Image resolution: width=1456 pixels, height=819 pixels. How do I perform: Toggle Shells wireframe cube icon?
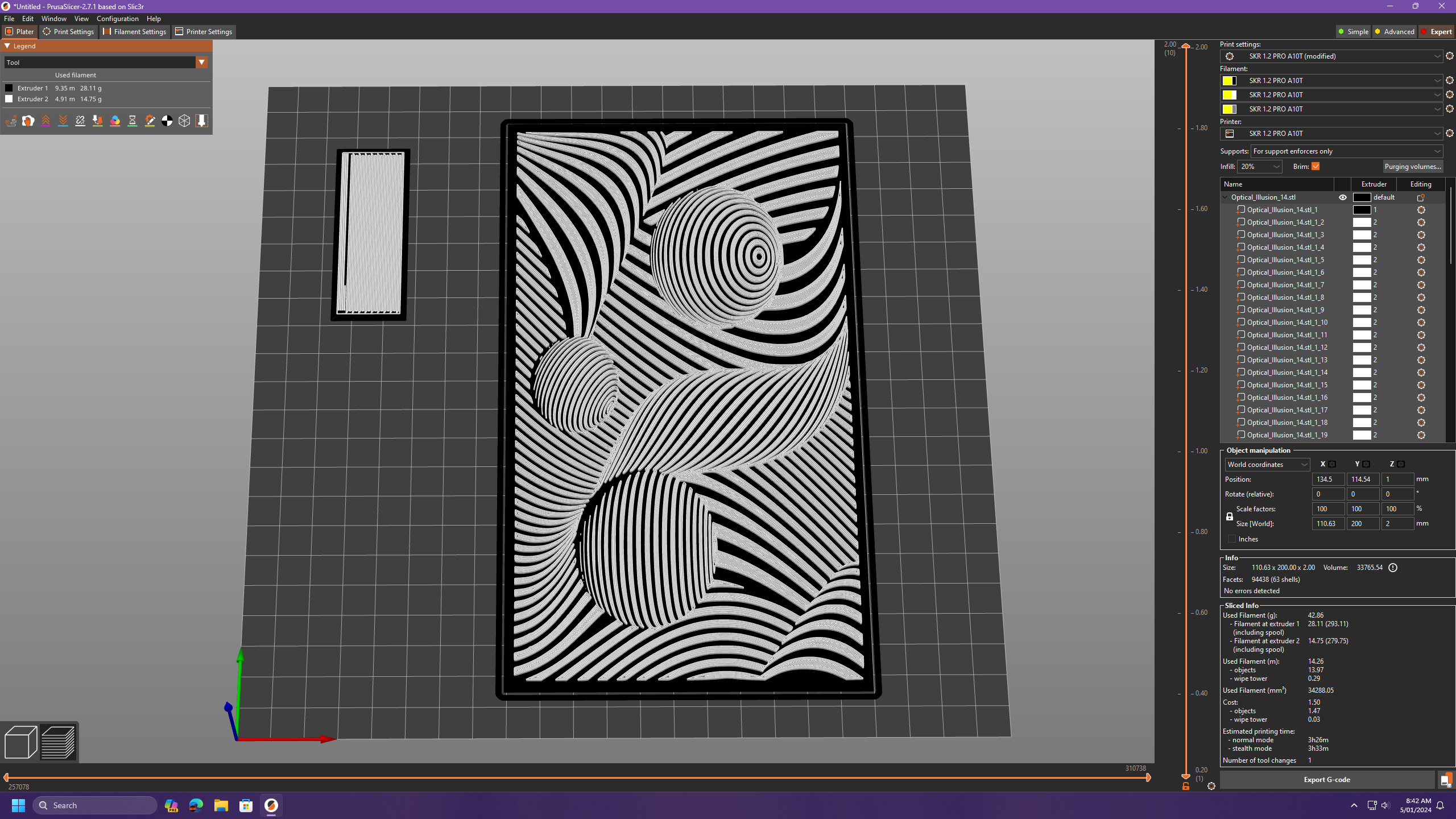tap(184, 121)
